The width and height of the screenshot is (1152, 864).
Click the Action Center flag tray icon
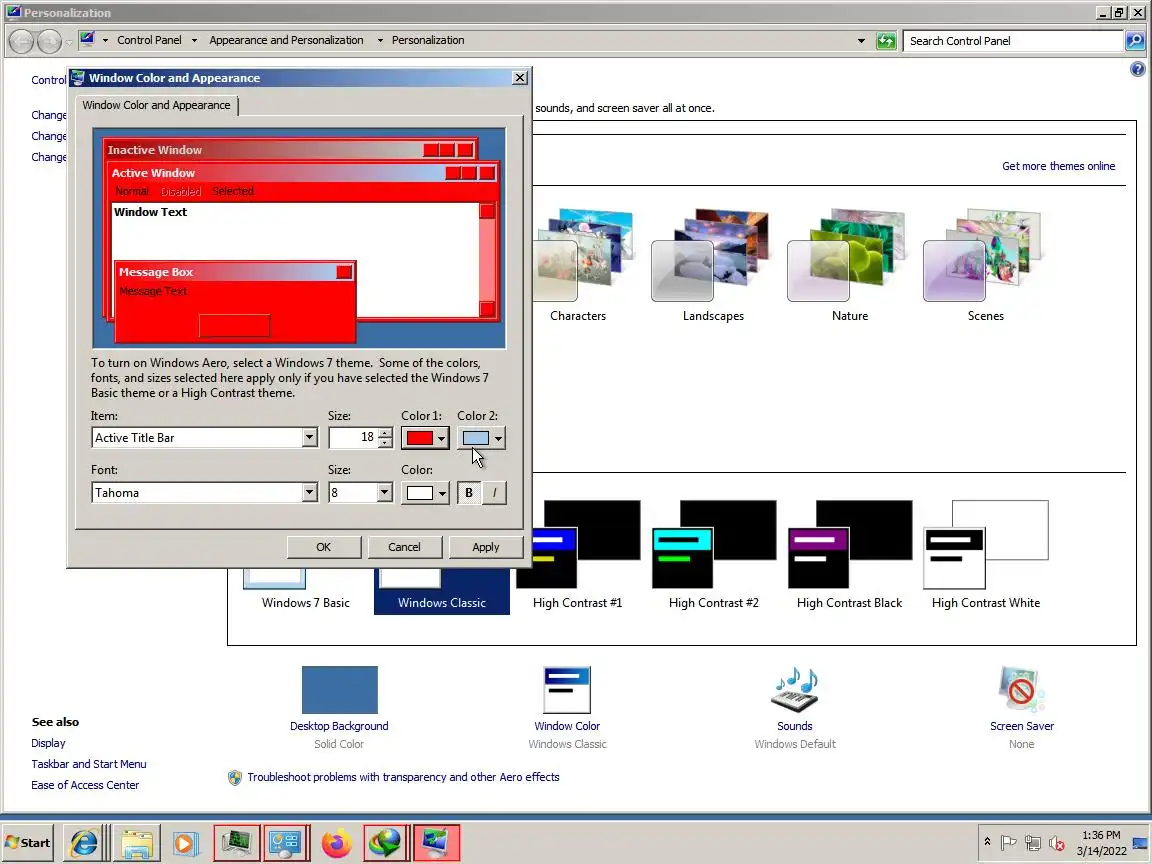click(x=1009, y=843)
